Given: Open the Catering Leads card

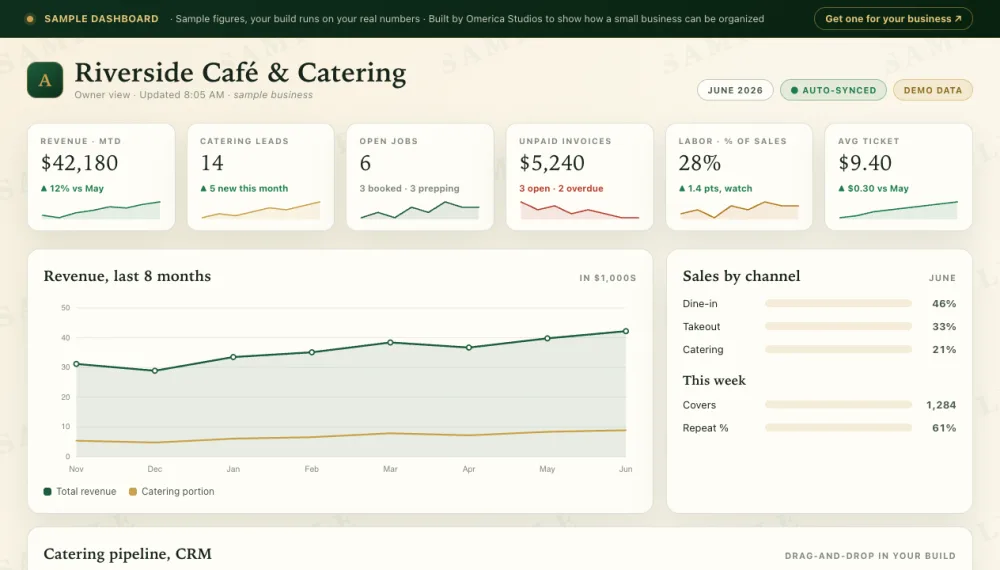Looking at the screenshot, I should 260,177.
